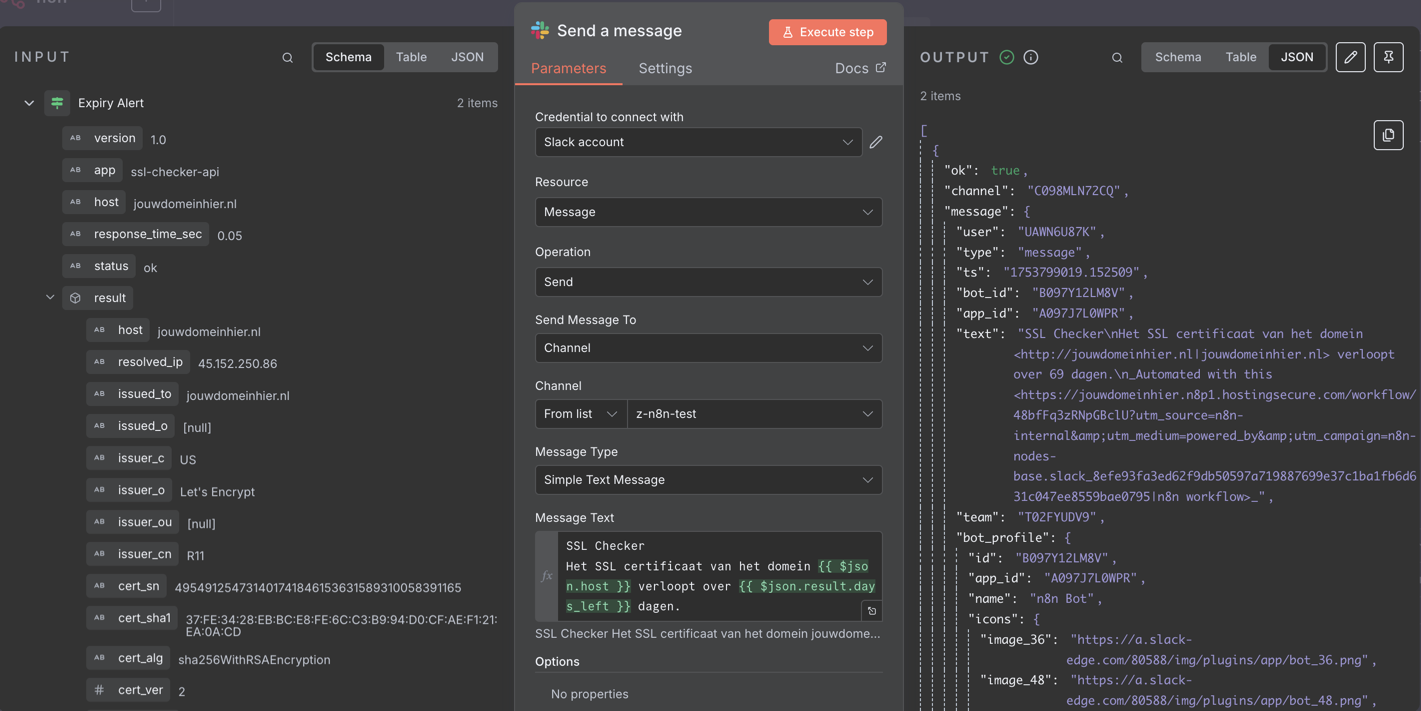Click the object cube icon beside result

click(76, 298)
